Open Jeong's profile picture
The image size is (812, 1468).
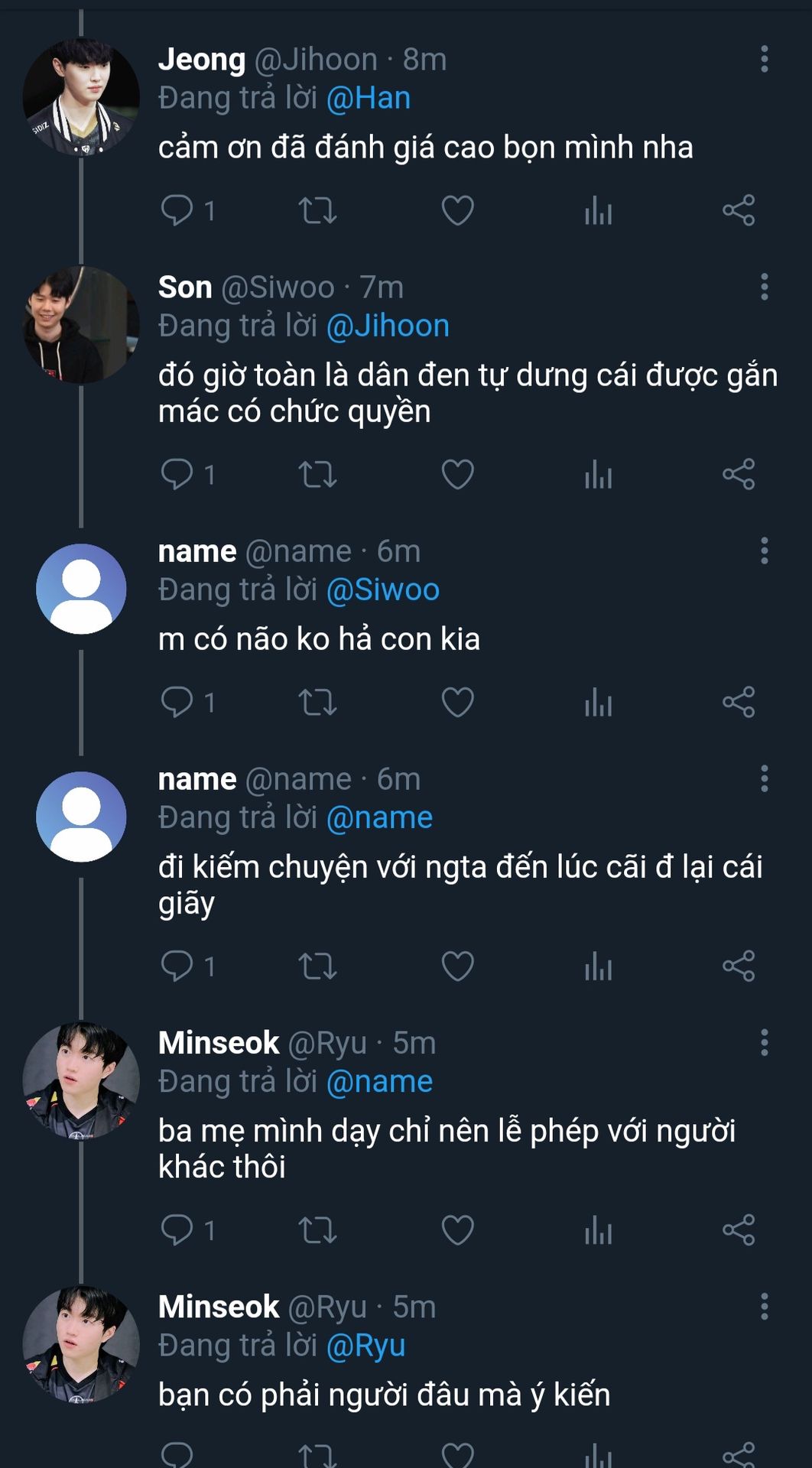(81, 97)
